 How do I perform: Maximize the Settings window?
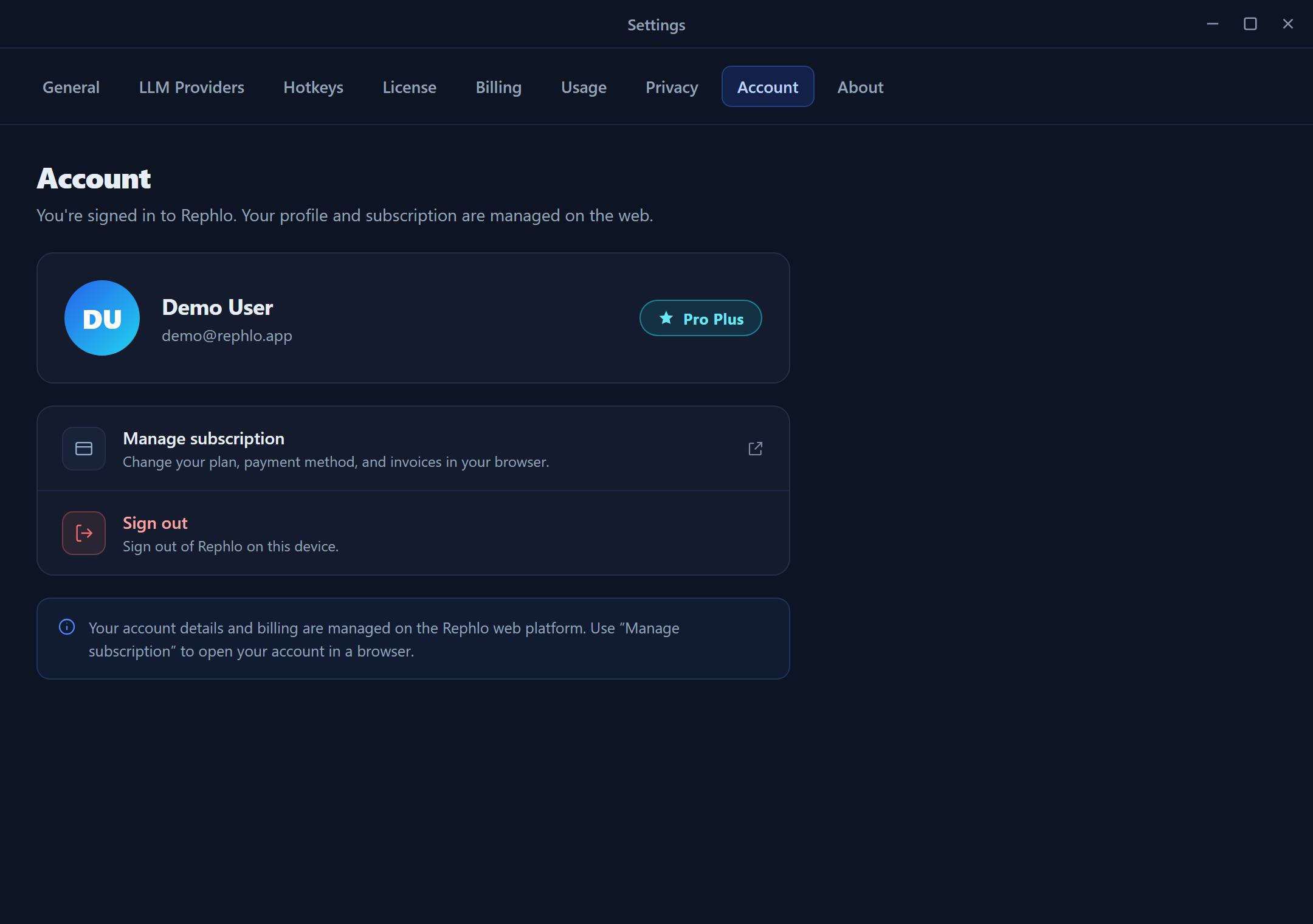(1250, 24)
